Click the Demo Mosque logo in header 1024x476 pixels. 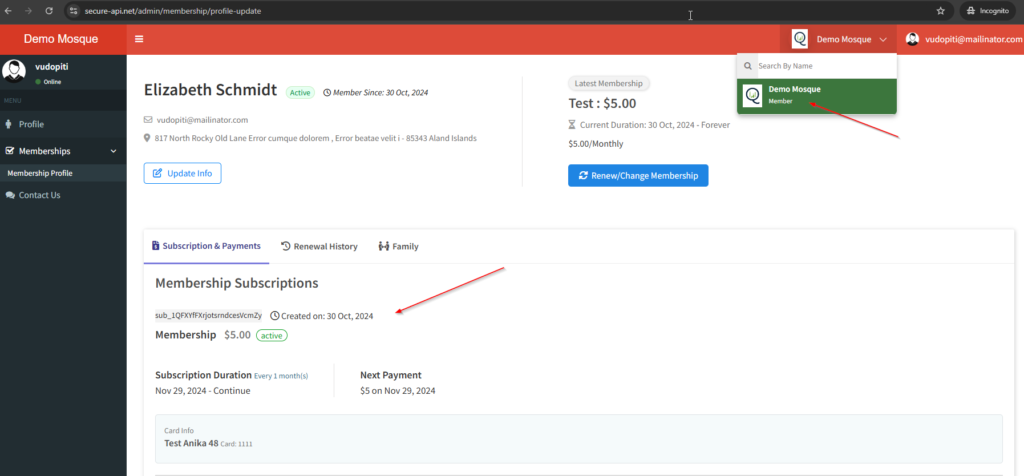tap(62, 39)
